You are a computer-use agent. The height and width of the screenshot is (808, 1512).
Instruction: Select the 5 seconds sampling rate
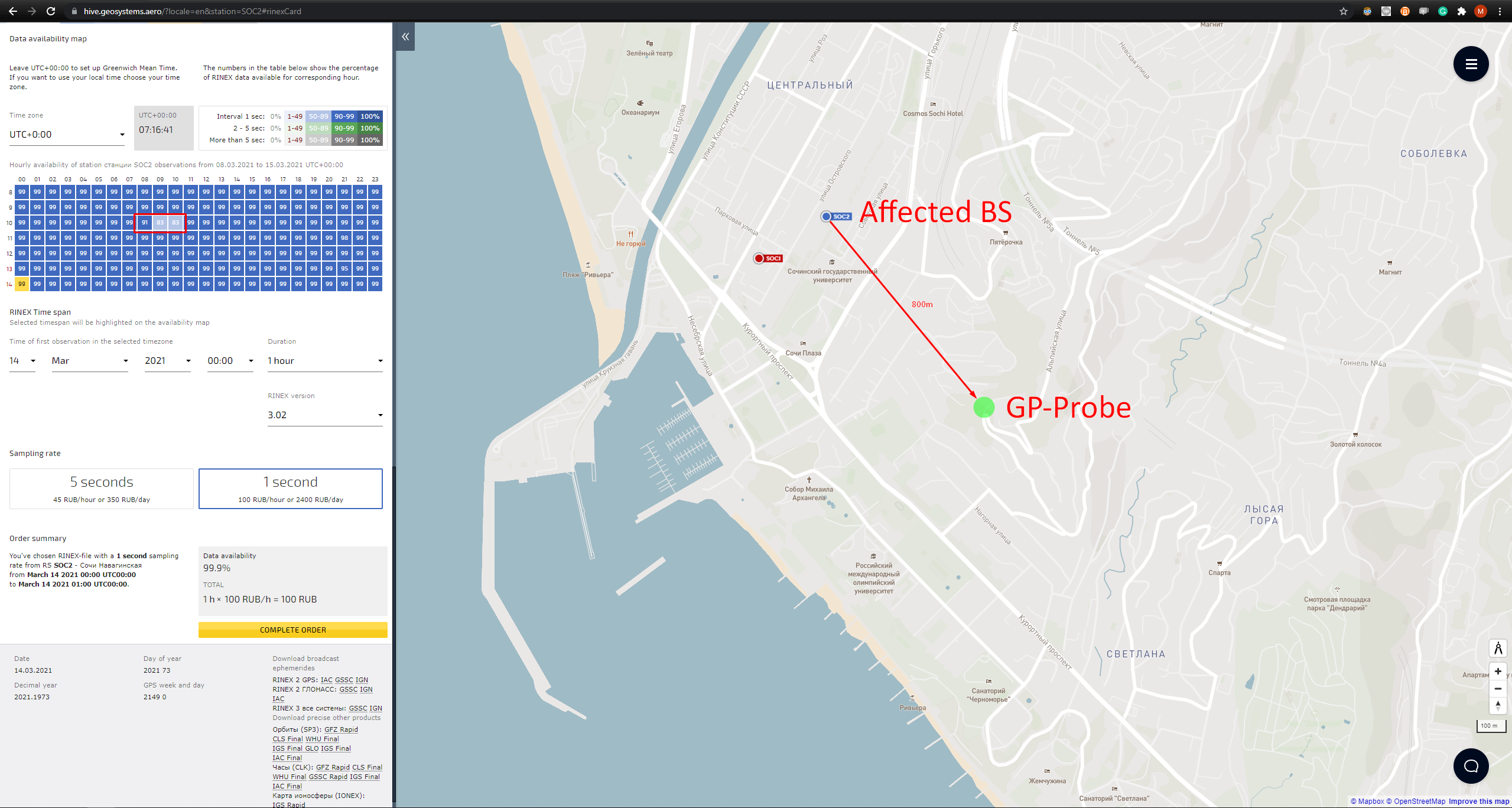tap(102, 488)
